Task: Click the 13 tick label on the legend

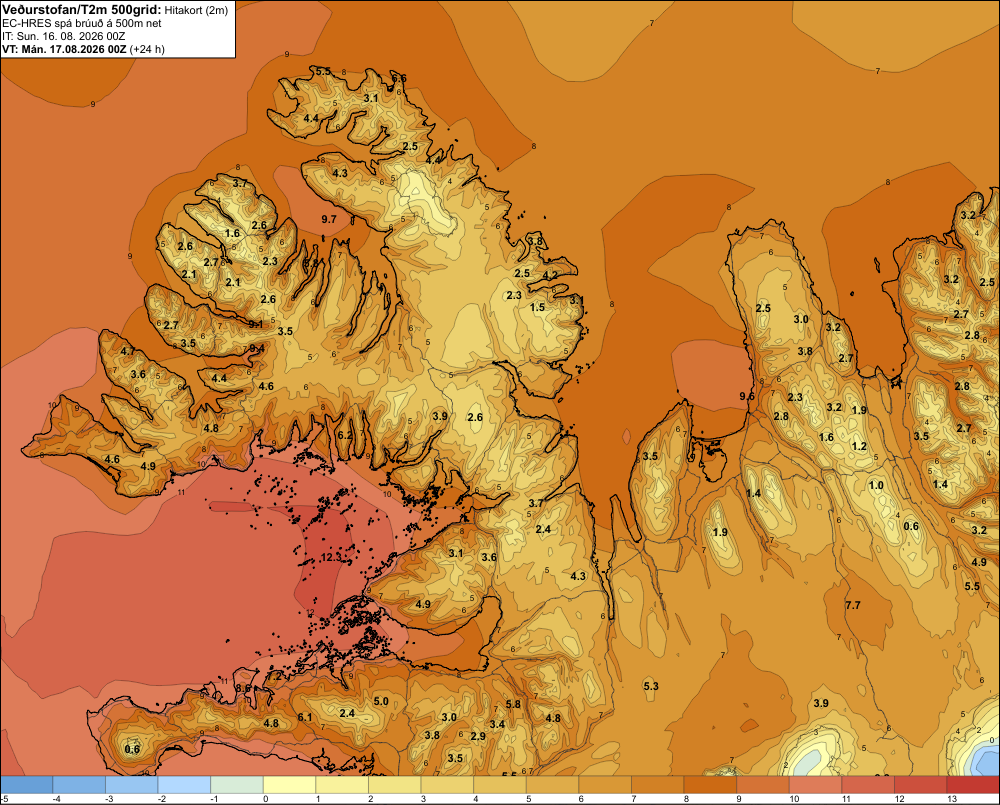Action: click(x=952, y=799)
